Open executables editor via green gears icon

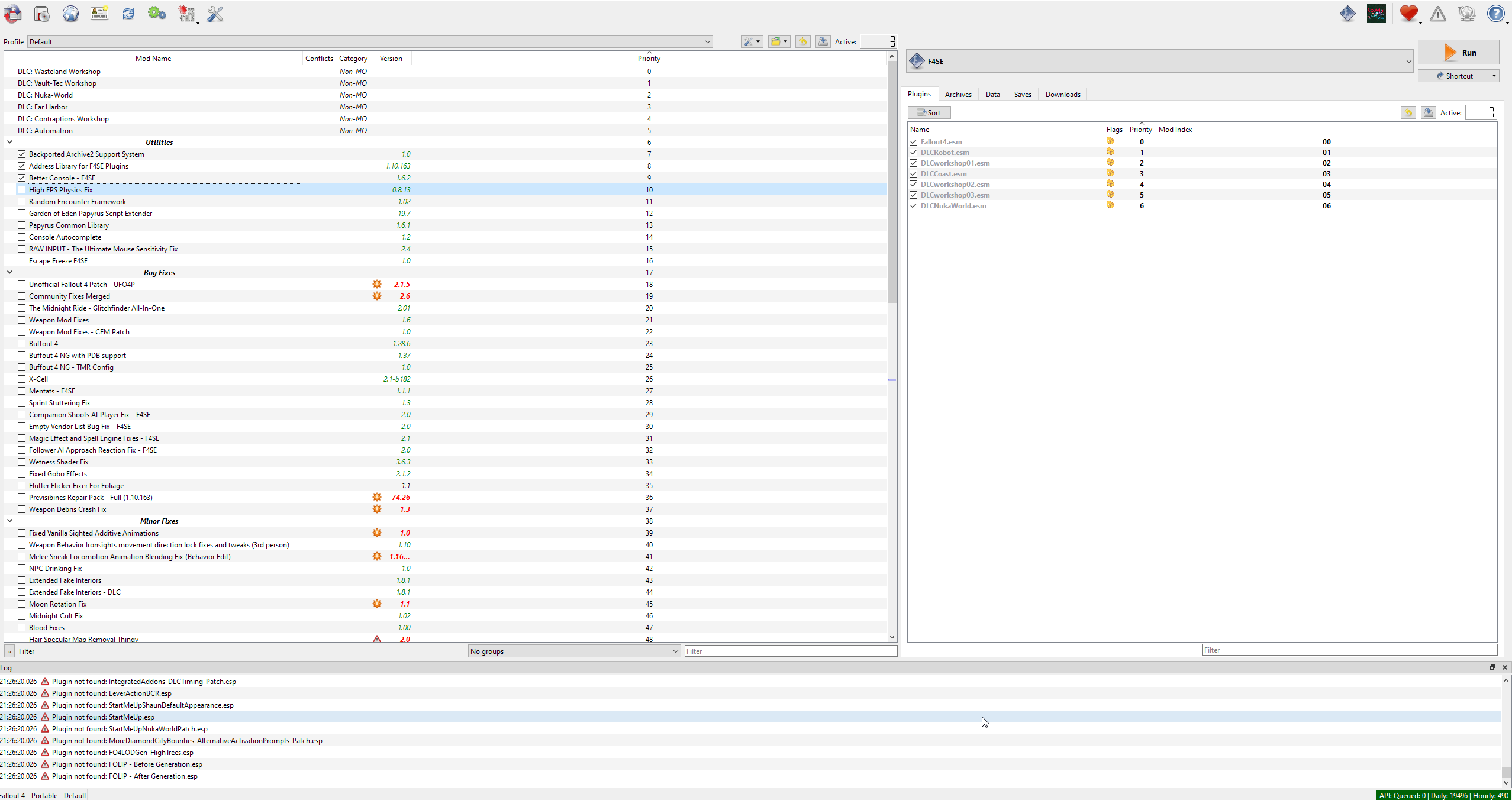(157, 14)
